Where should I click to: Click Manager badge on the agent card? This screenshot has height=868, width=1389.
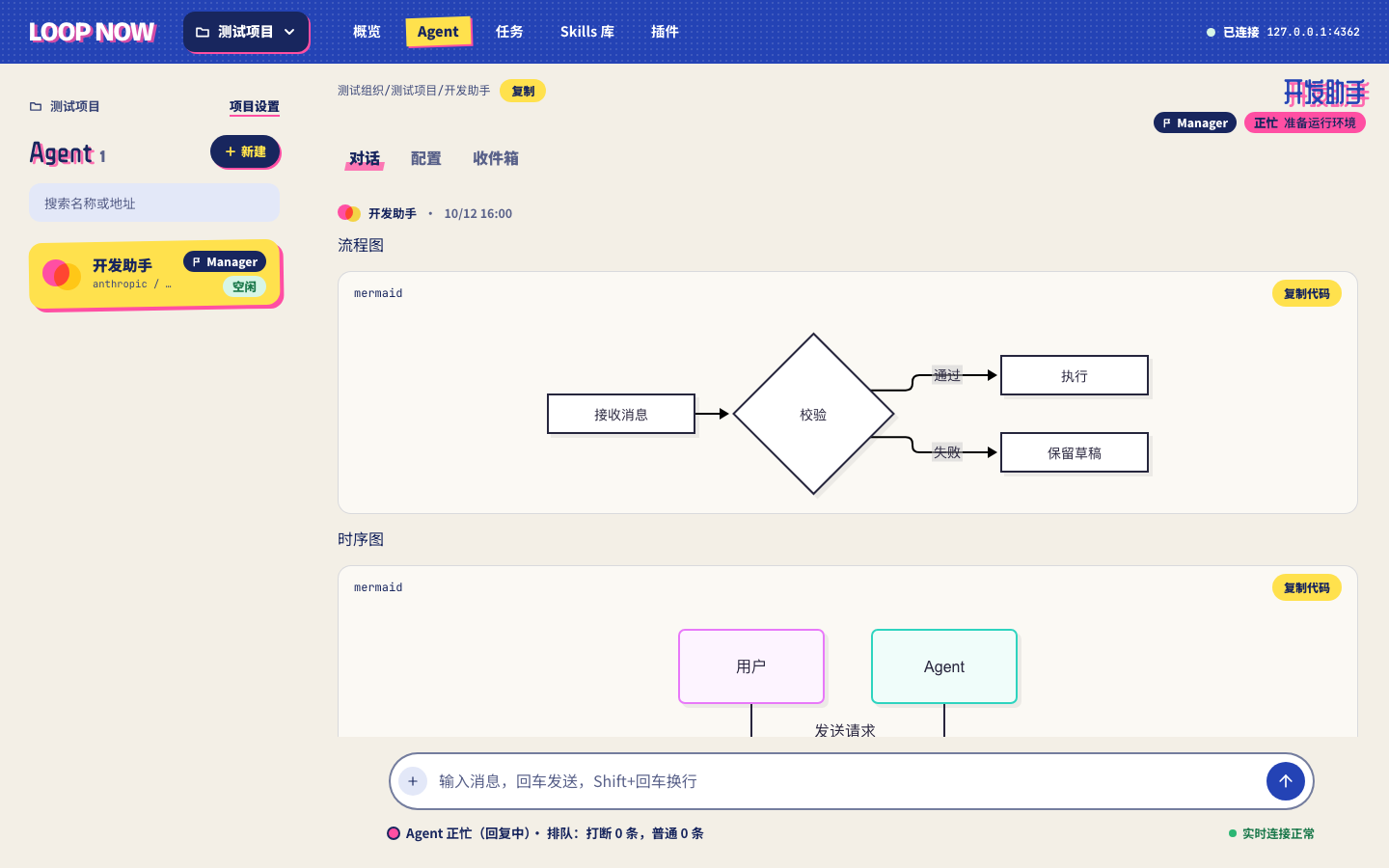click(225, 261)
